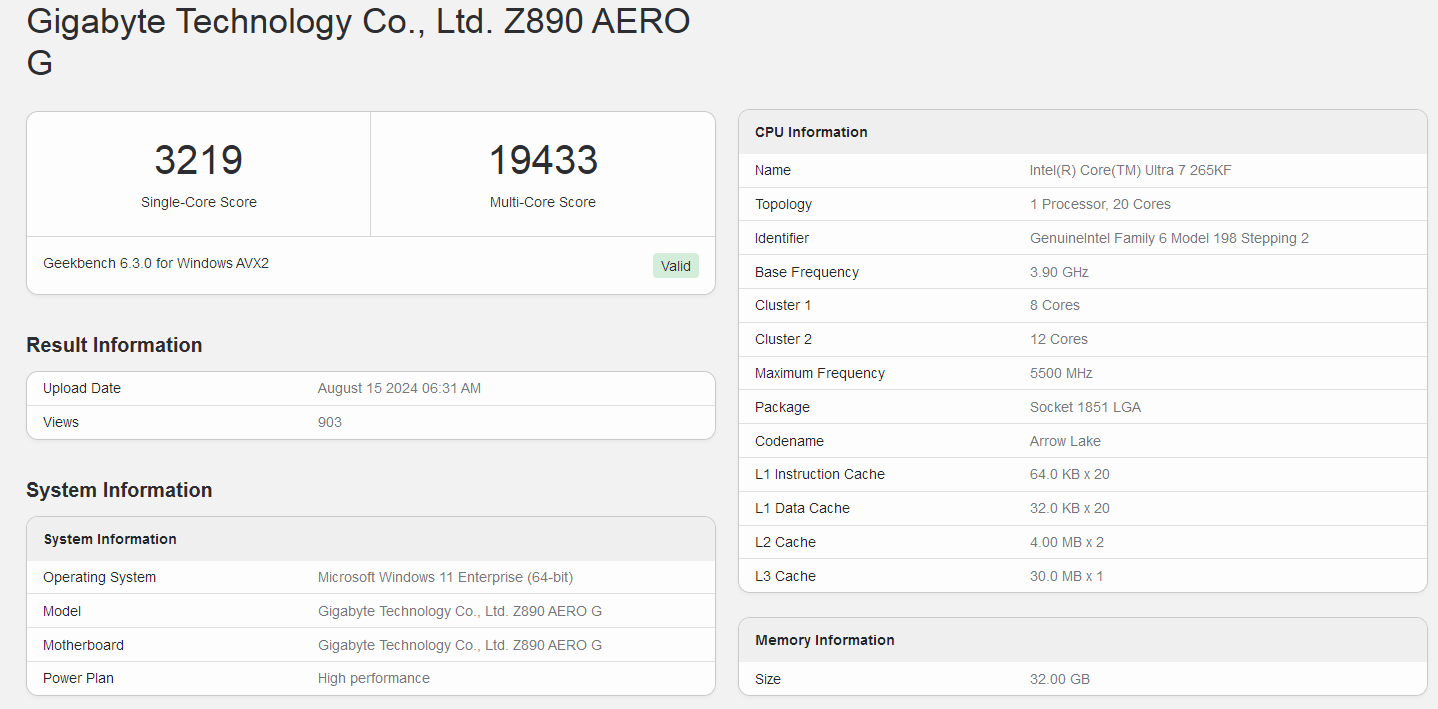Click the "Cluster 1" row label
Screen dimensions: 1438x709
pos(783,305)
